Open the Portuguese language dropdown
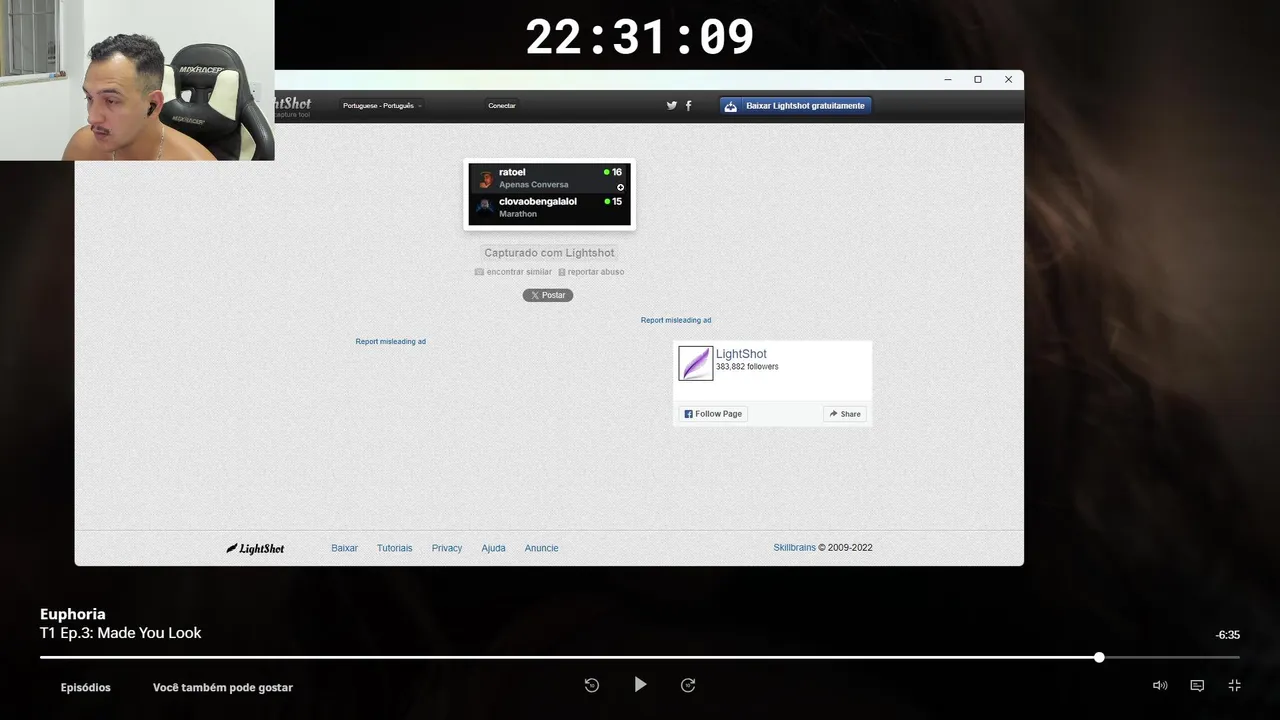This screenshot has height=720, width=1280. (x=382, y=105)
